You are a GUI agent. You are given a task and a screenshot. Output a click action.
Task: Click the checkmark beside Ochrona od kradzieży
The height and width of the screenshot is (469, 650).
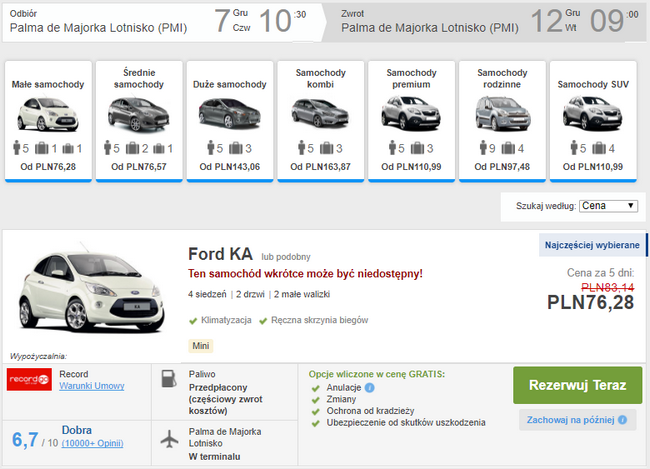click(x=316, y=412)
